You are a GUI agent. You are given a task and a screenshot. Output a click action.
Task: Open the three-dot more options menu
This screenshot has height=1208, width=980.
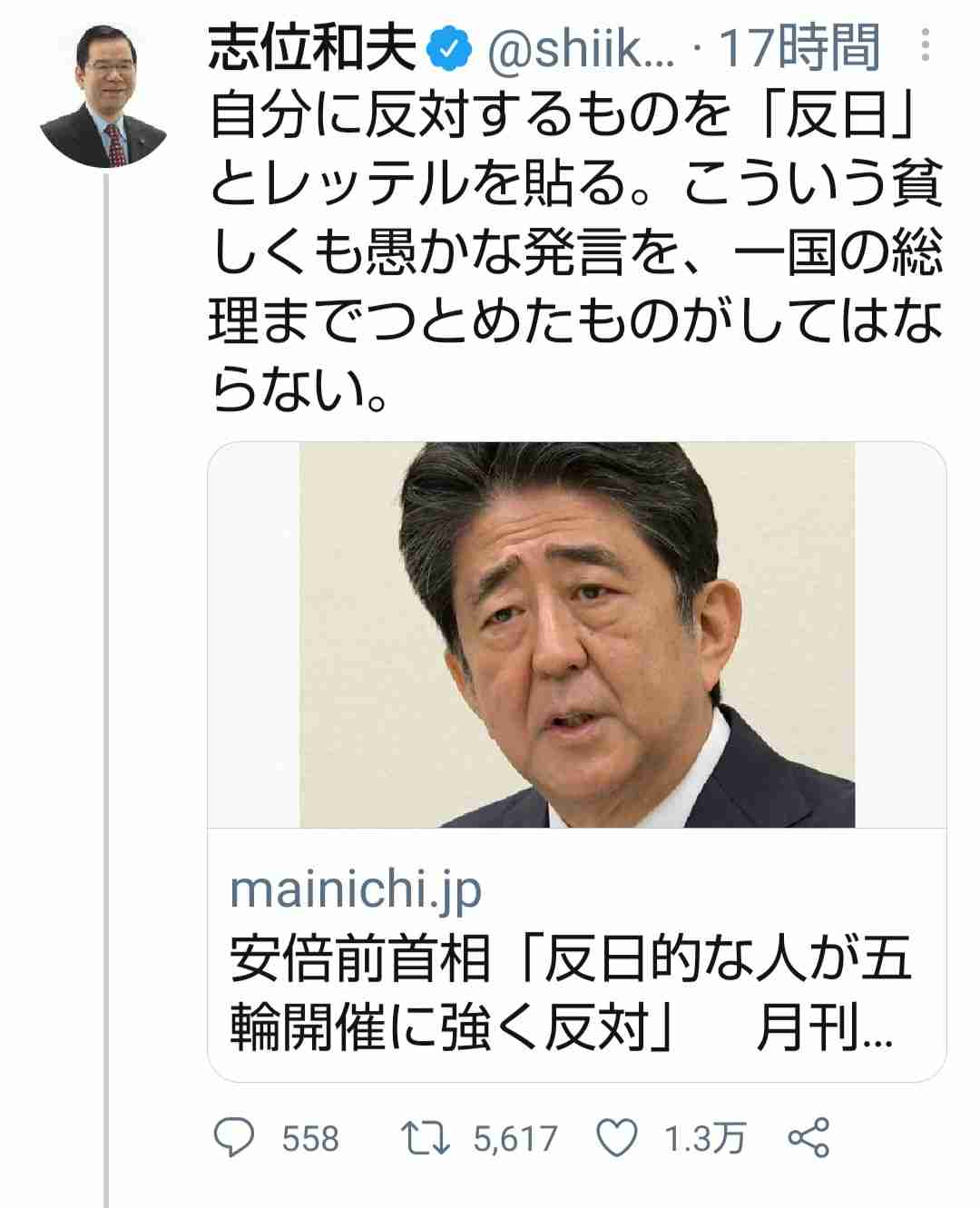point(925,44)
